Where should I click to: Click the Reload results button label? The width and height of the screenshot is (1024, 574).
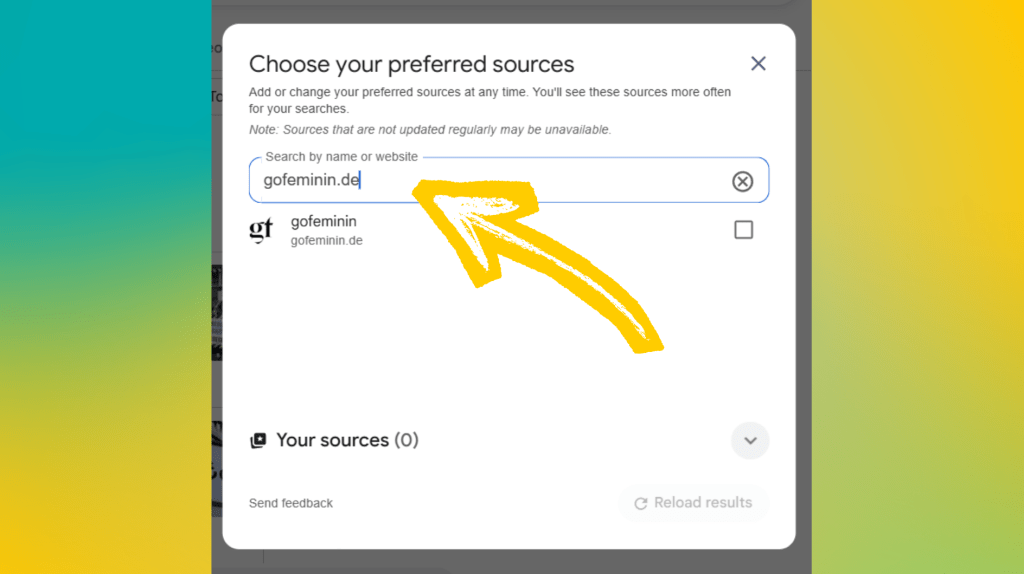(703, 503)
